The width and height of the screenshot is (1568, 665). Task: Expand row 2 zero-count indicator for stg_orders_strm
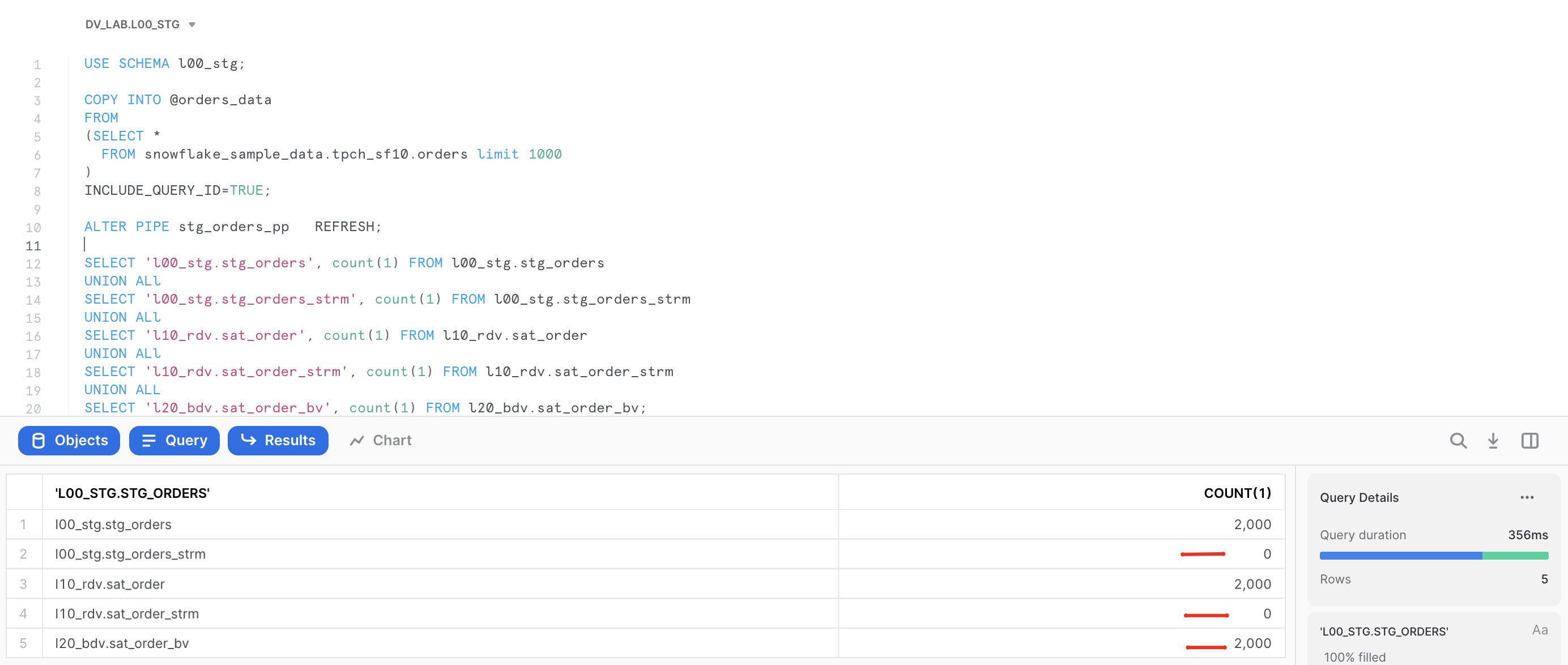pyautogui.click(x=1202, y=555)
